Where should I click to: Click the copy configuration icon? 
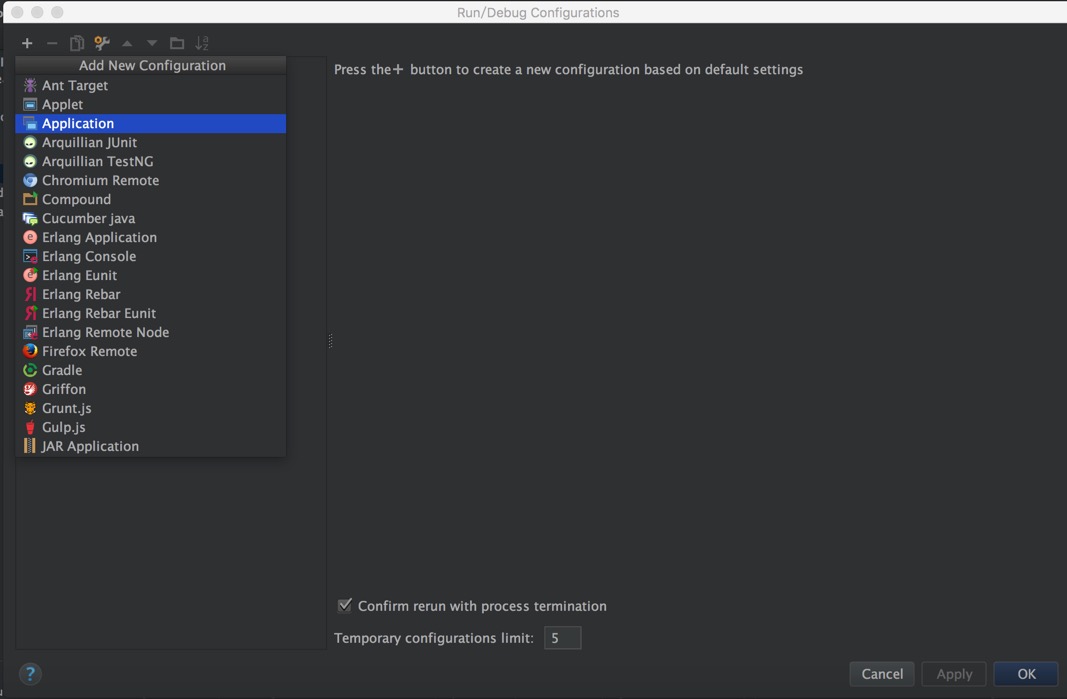tap(77, 44)
